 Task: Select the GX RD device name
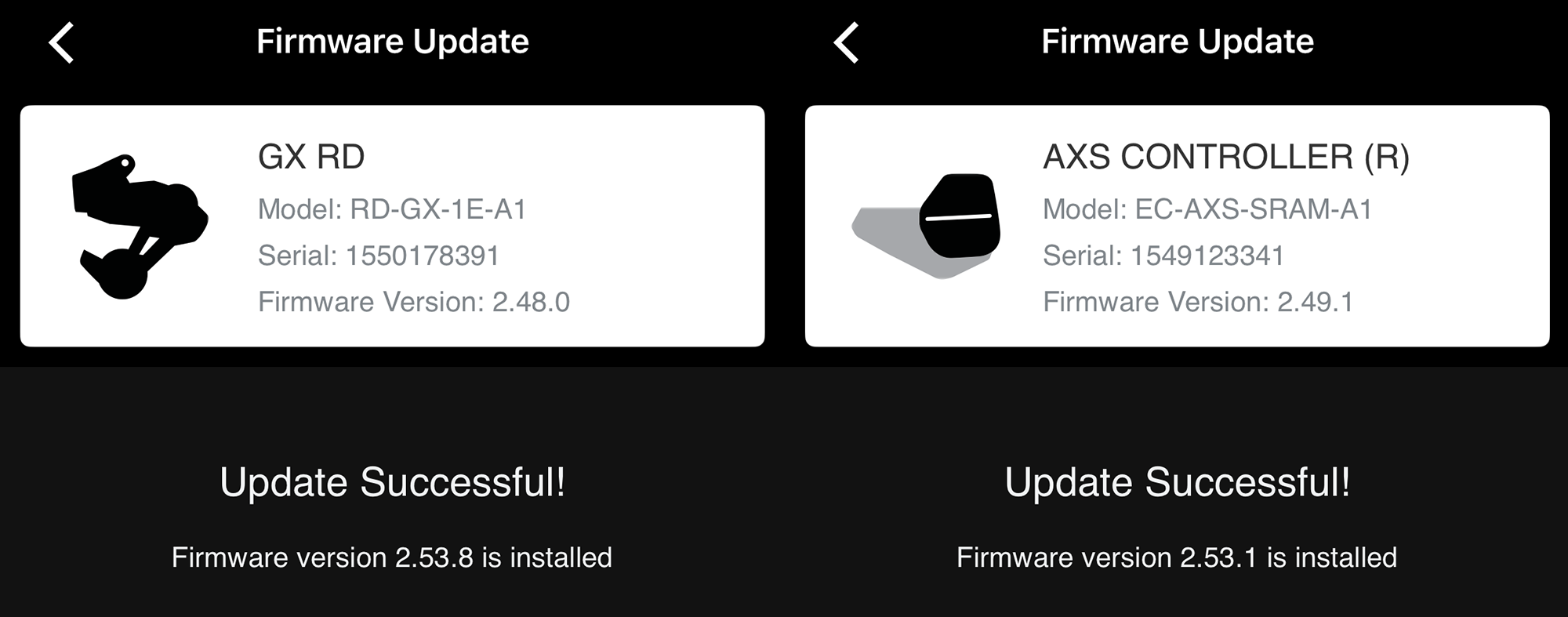click(x=311, y=157)
